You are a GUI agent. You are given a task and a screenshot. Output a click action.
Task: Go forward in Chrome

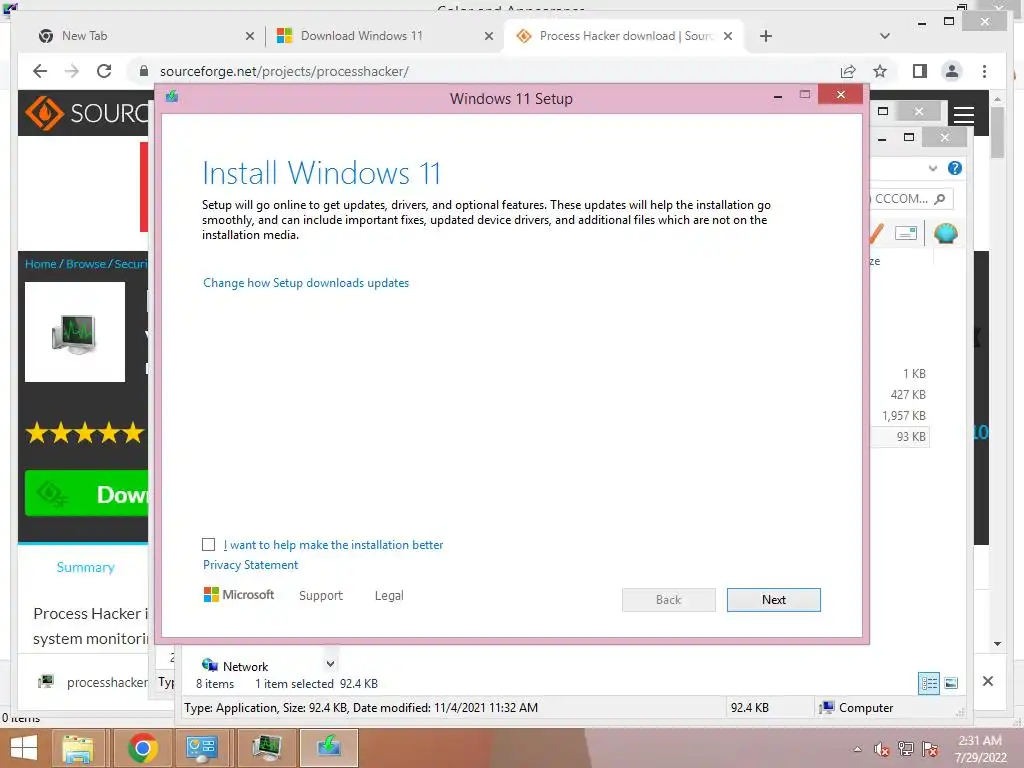(x=72, y=71)
